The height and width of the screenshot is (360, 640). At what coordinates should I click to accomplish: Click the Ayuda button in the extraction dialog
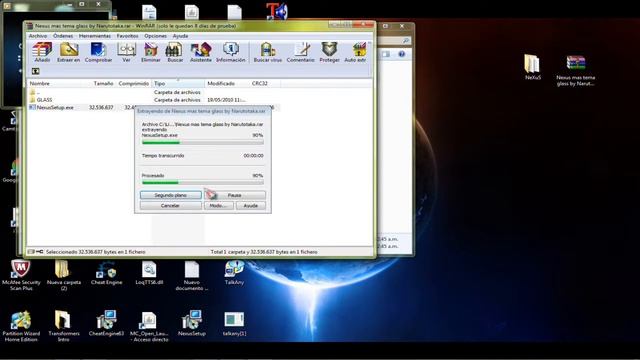click(251, 206)
